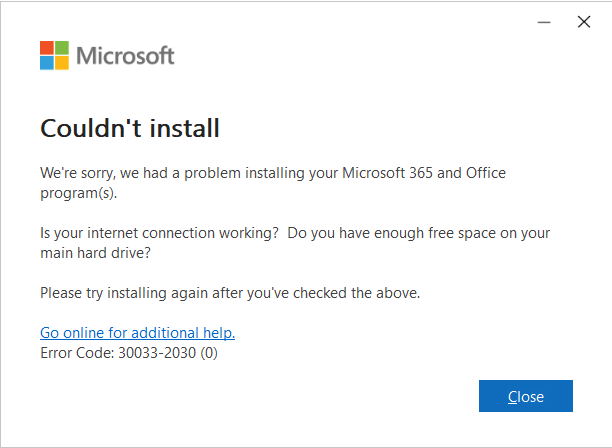
Task: Click the "Couldn't install" heading
Action: [129, 128]
